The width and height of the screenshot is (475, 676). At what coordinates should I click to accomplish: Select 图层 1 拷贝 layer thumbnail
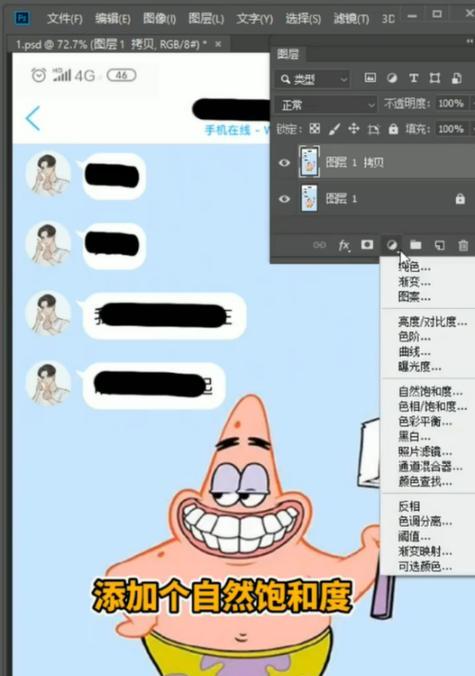pos(309,162)
